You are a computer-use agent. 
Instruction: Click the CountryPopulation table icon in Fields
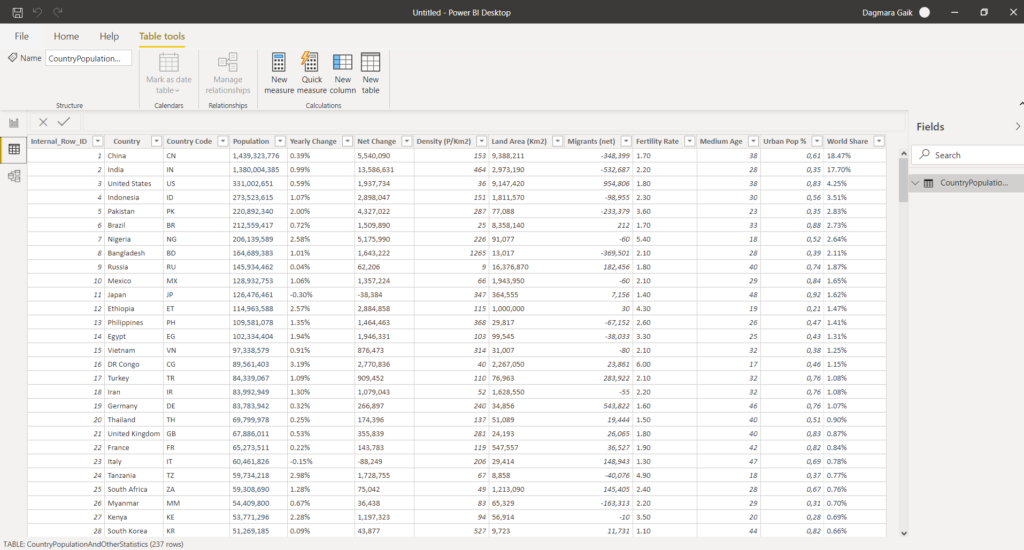pyautogui.click(x=929, y=184)
